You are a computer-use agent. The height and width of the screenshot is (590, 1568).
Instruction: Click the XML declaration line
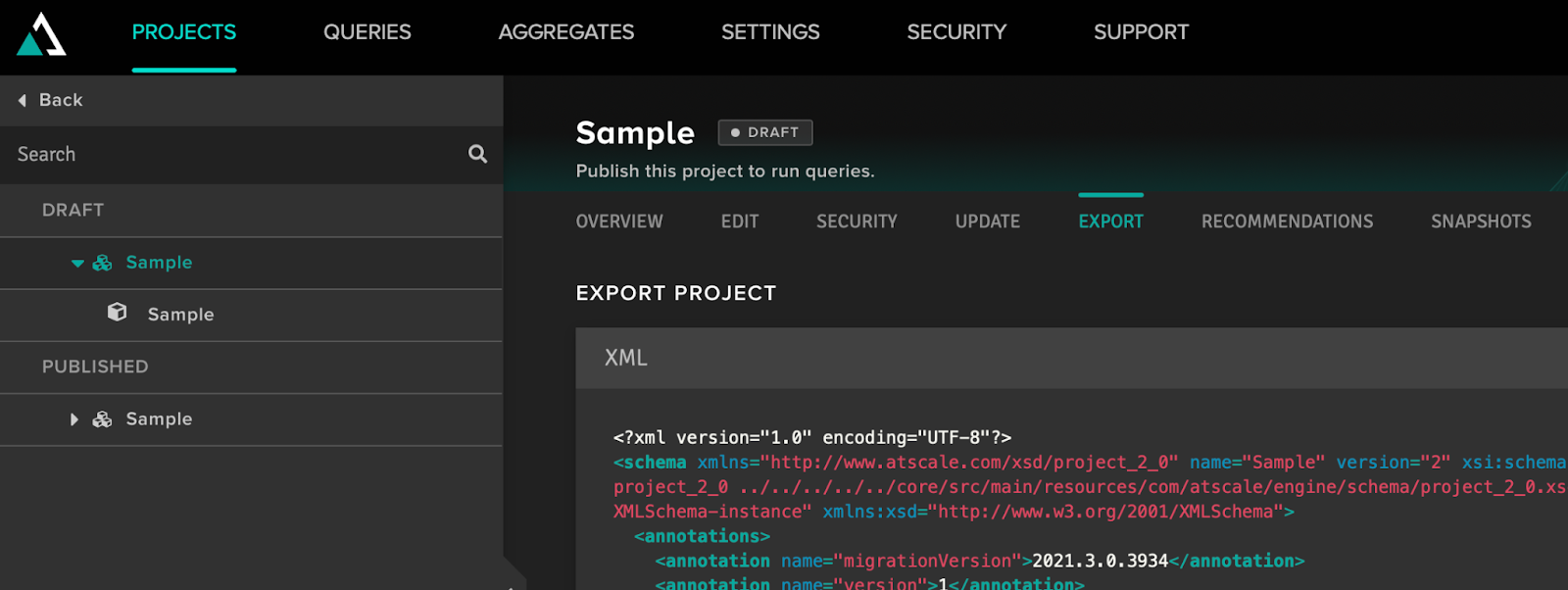(812, 437)
